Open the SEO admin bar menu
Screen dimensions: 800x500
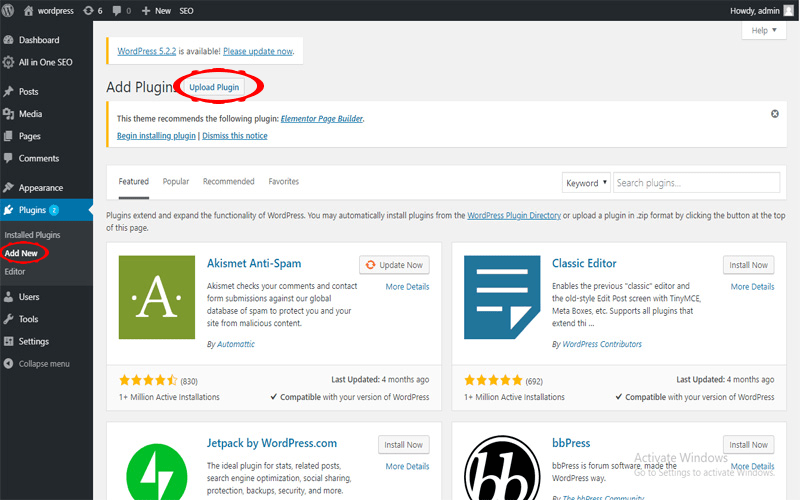[186, 11]
